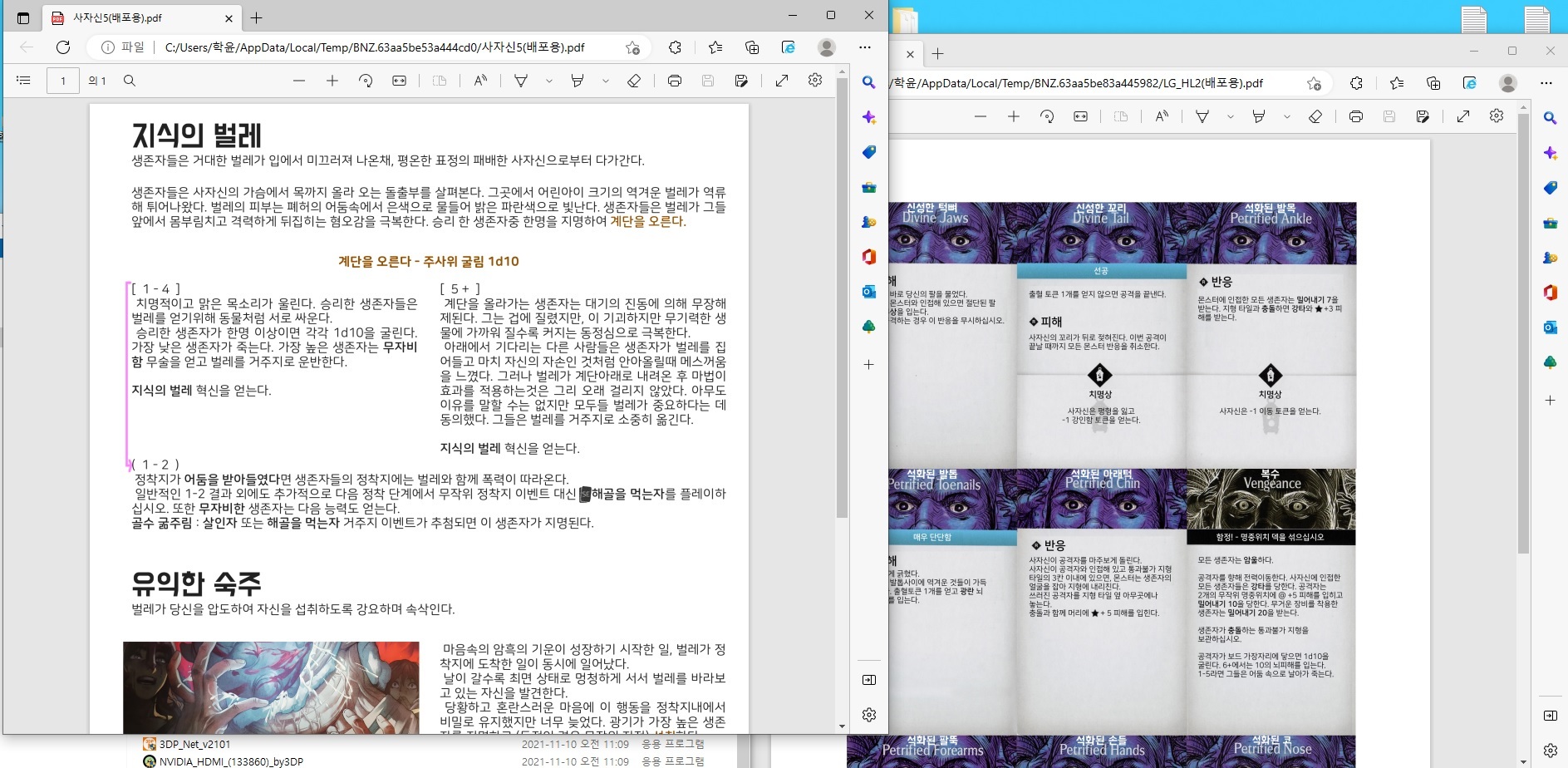
Task: Open Discover sparkle icon in 사자신5 sidebar
Action: coord(868,117)
